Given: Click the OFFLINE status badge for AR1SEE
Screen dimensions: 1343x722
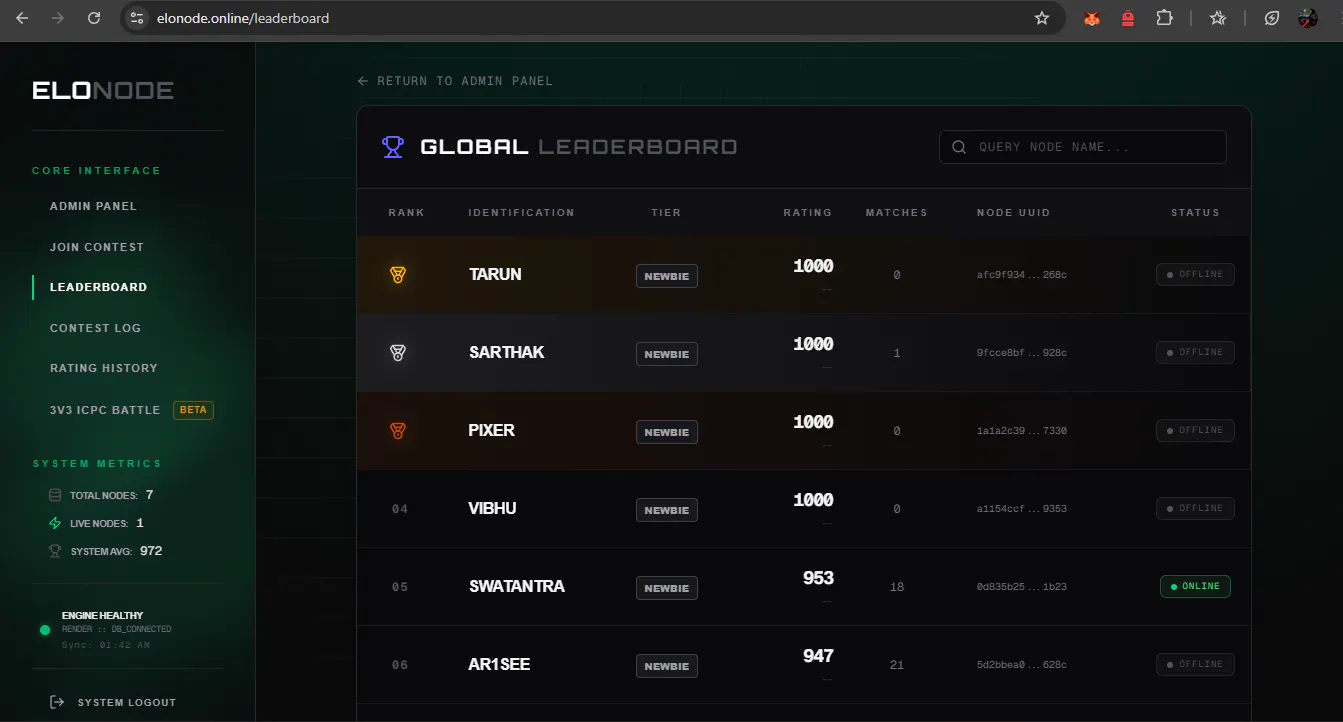Looking at the screenshot, I should tap(1195, 664).
